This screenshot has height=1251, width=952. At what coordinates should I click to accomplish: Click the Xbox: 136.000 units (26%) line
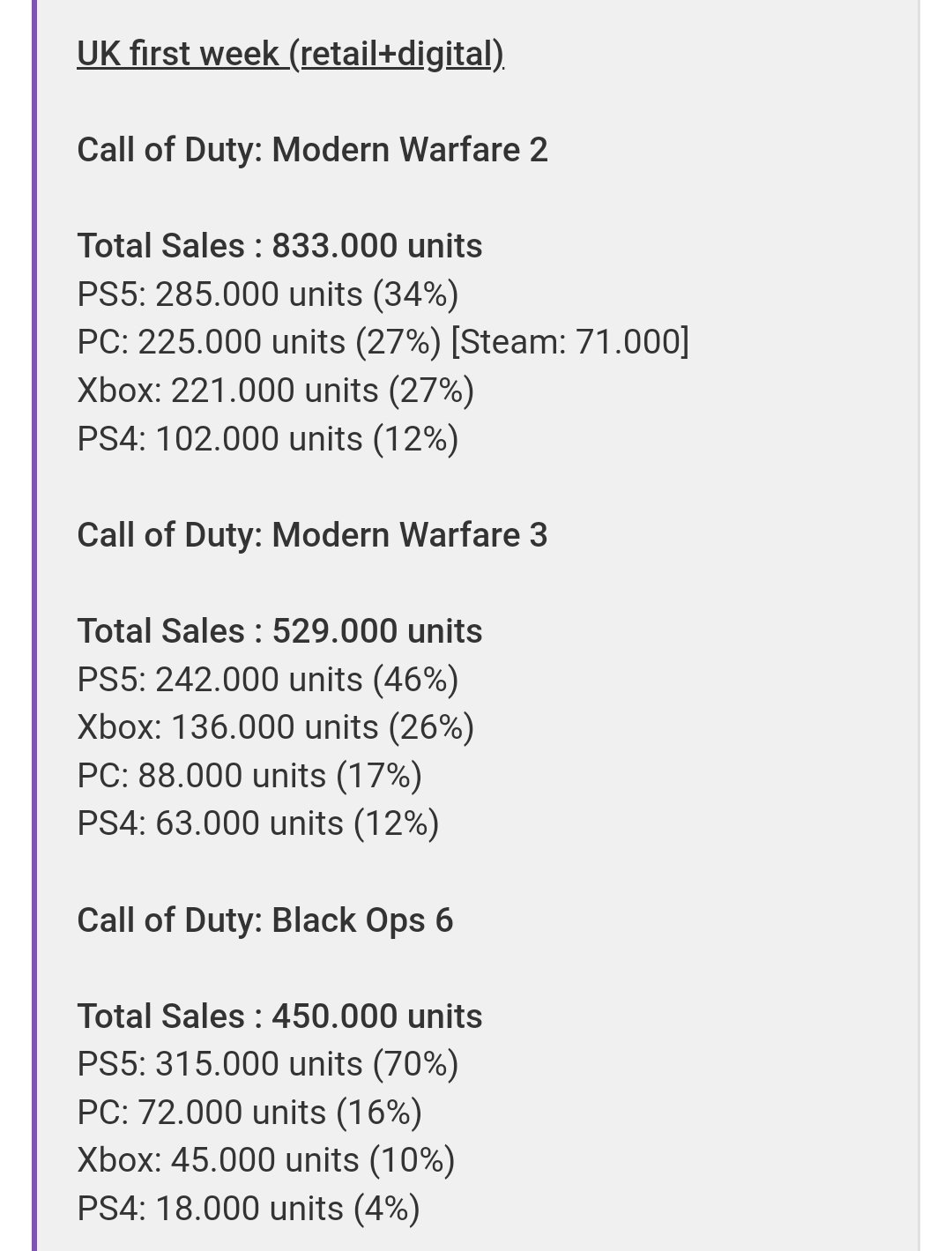click(276, 727)
